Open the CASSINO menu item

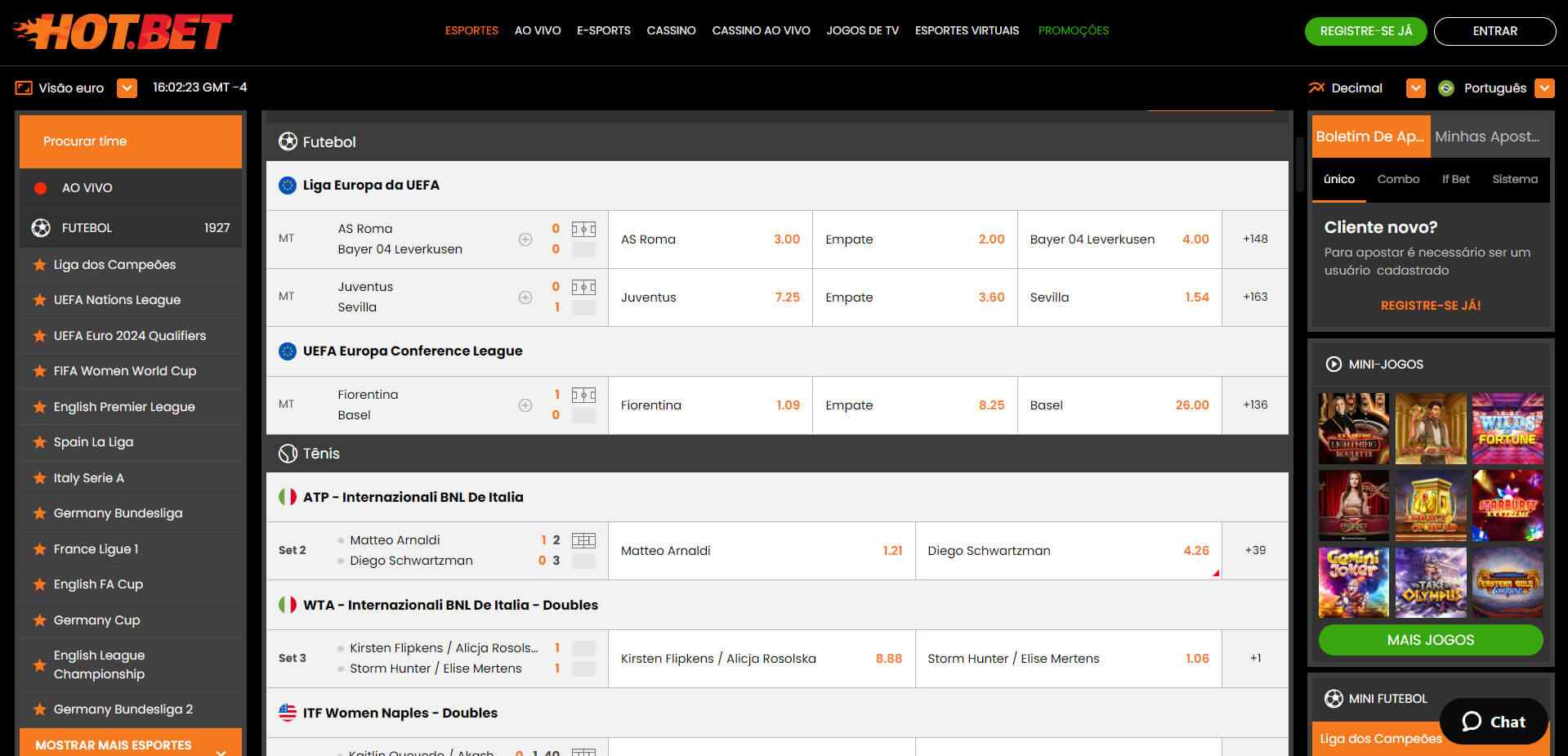pos(671,30)
